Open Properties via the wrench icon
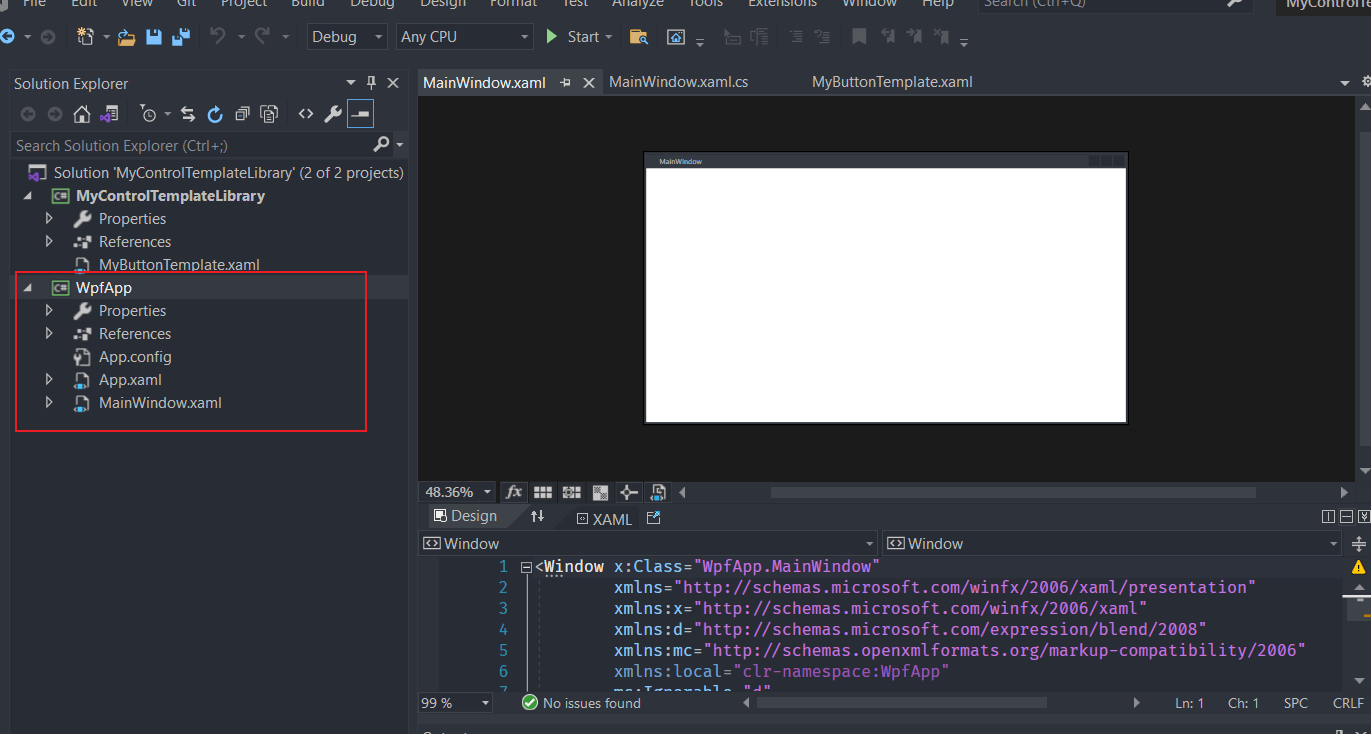 coord(333,114)
